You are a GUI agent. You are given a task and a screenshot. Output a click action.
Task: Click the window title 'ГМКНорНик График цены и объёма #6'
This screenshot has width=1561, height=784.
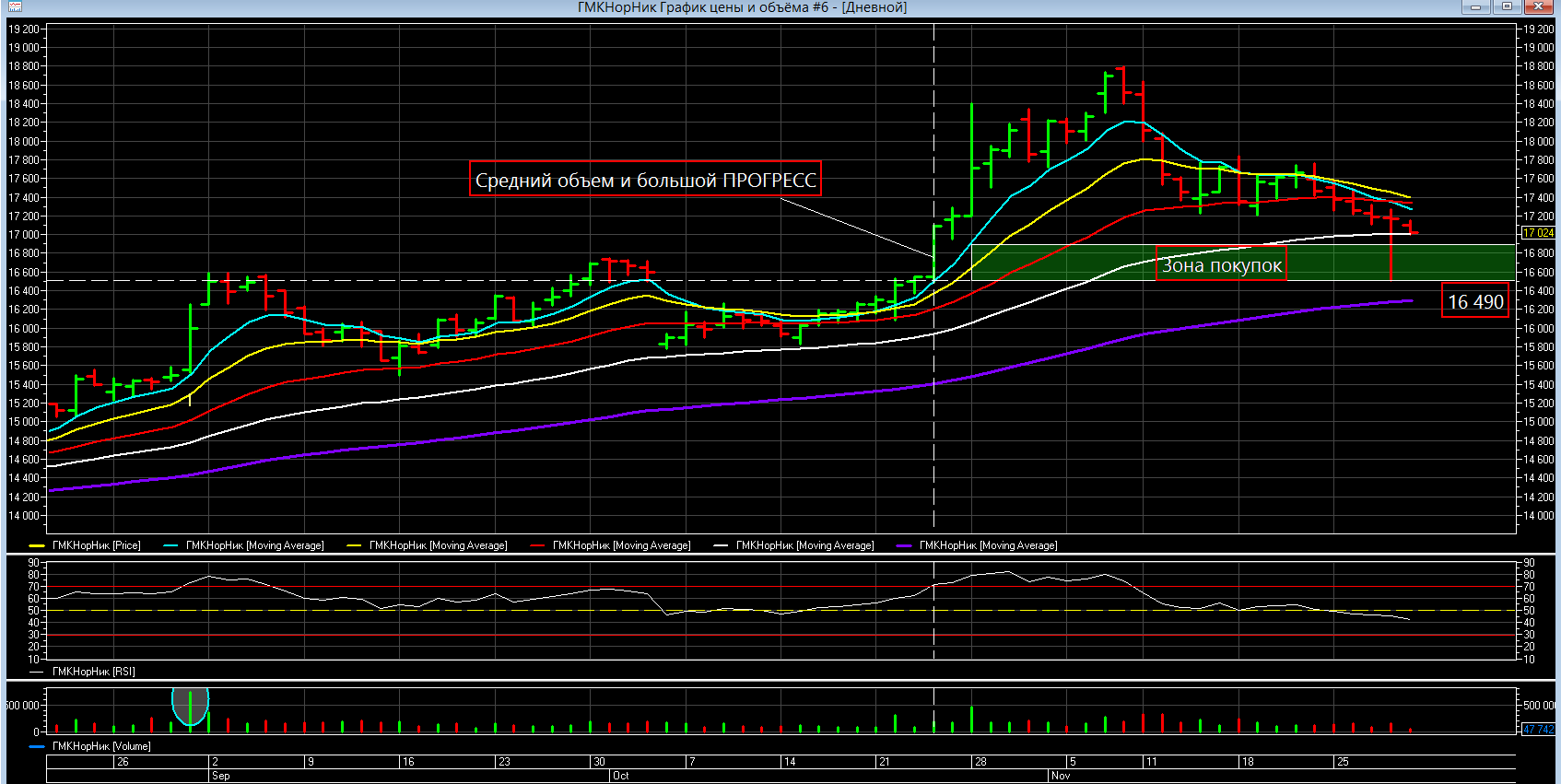pyautogui.click(x=703, y=7)
